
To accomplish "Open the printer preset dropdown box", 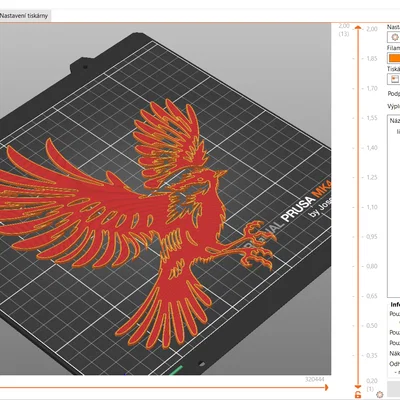I will point(394,79).
